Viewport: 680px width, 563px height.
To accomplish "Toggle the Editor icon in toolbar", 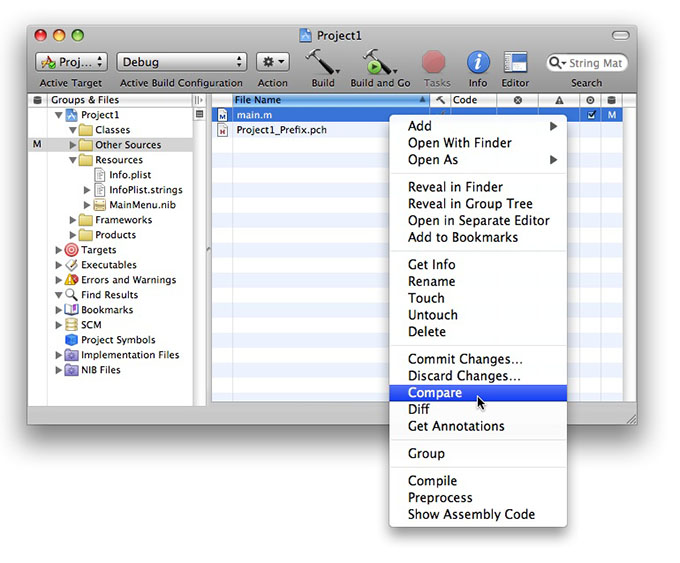I will (515, 62).
